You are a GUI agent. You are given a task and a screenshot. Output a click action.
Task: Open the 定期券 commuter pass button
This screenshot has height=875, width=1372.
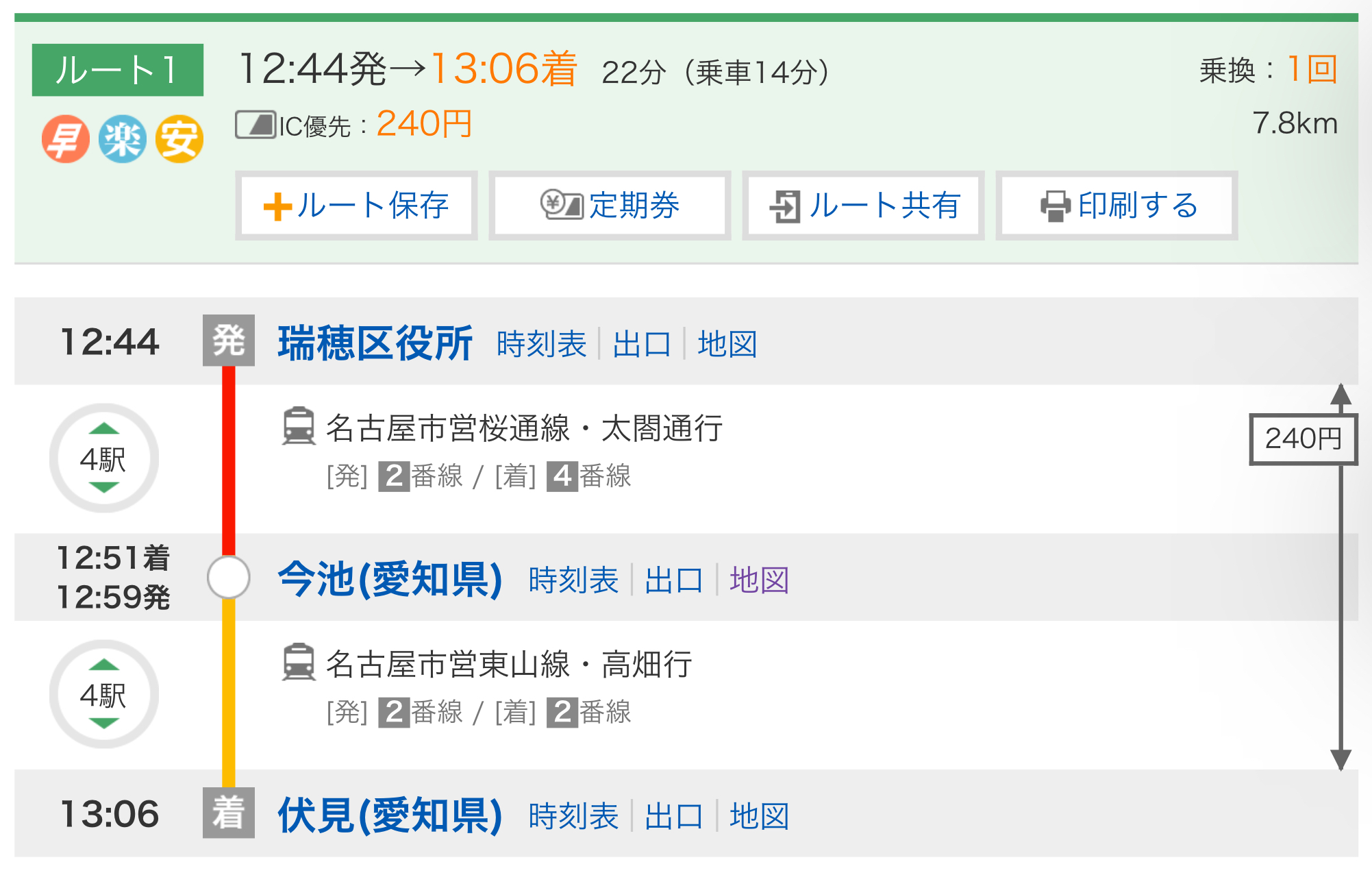click(610, 206)
